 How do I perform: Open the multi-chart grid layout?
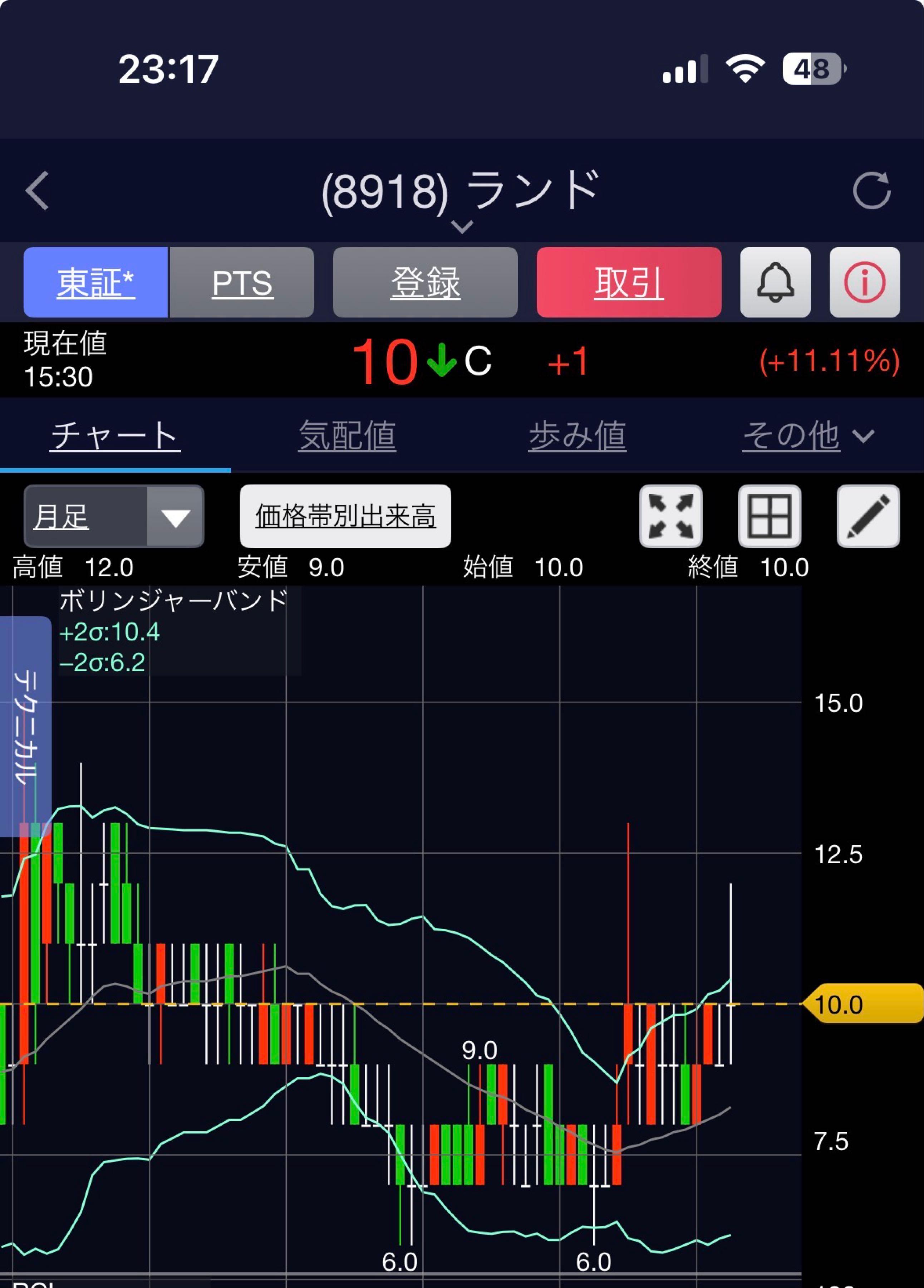[770, 516]
